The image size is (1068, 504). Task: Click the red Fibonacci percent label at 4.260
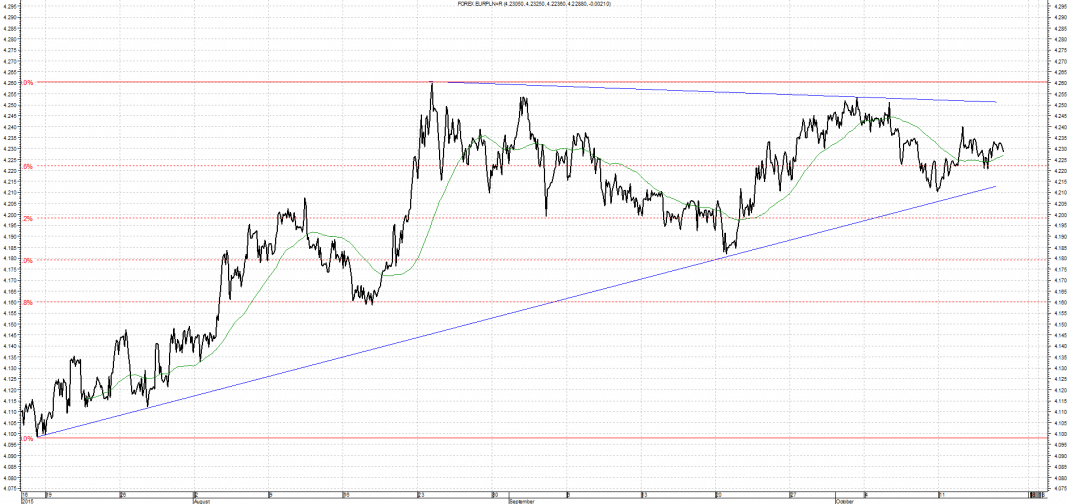[27, 82]
